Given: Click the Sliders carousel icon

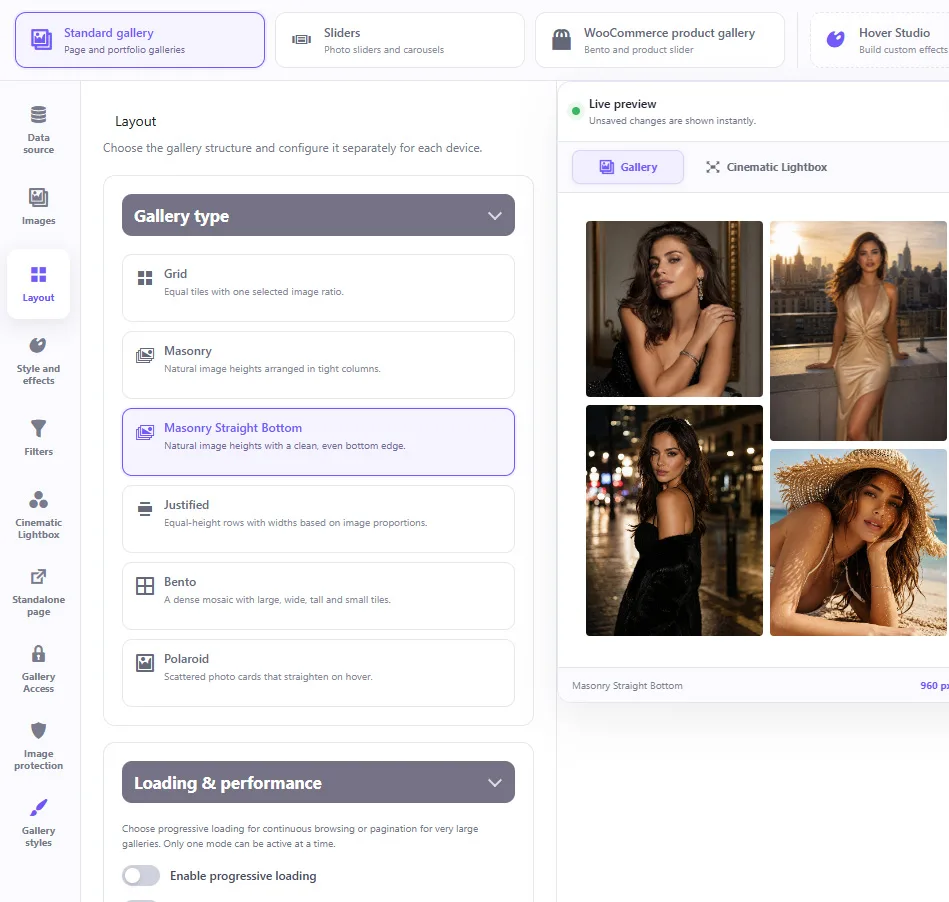Looking at the screenshot, I should tap(301, 39).
